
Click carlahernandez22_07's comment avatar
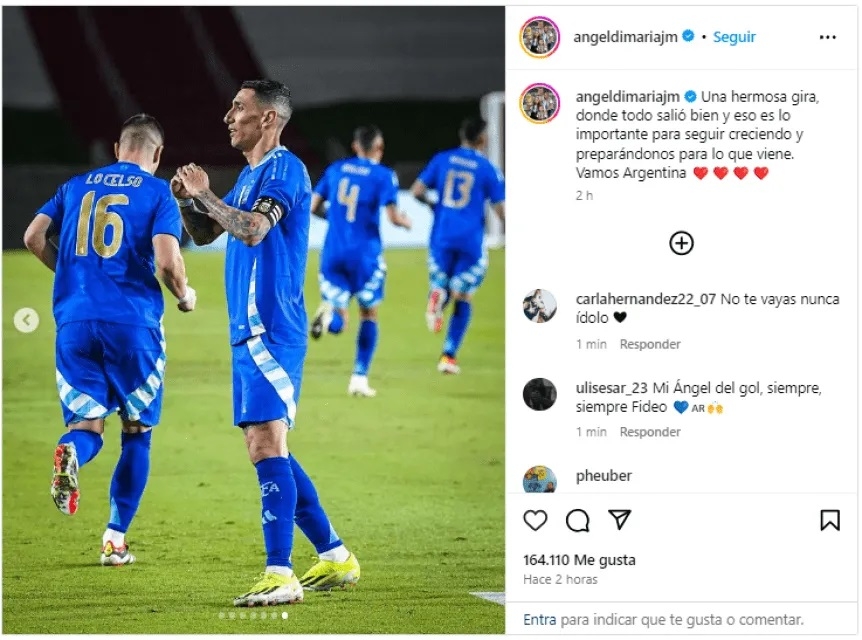[x=540, y=306]
